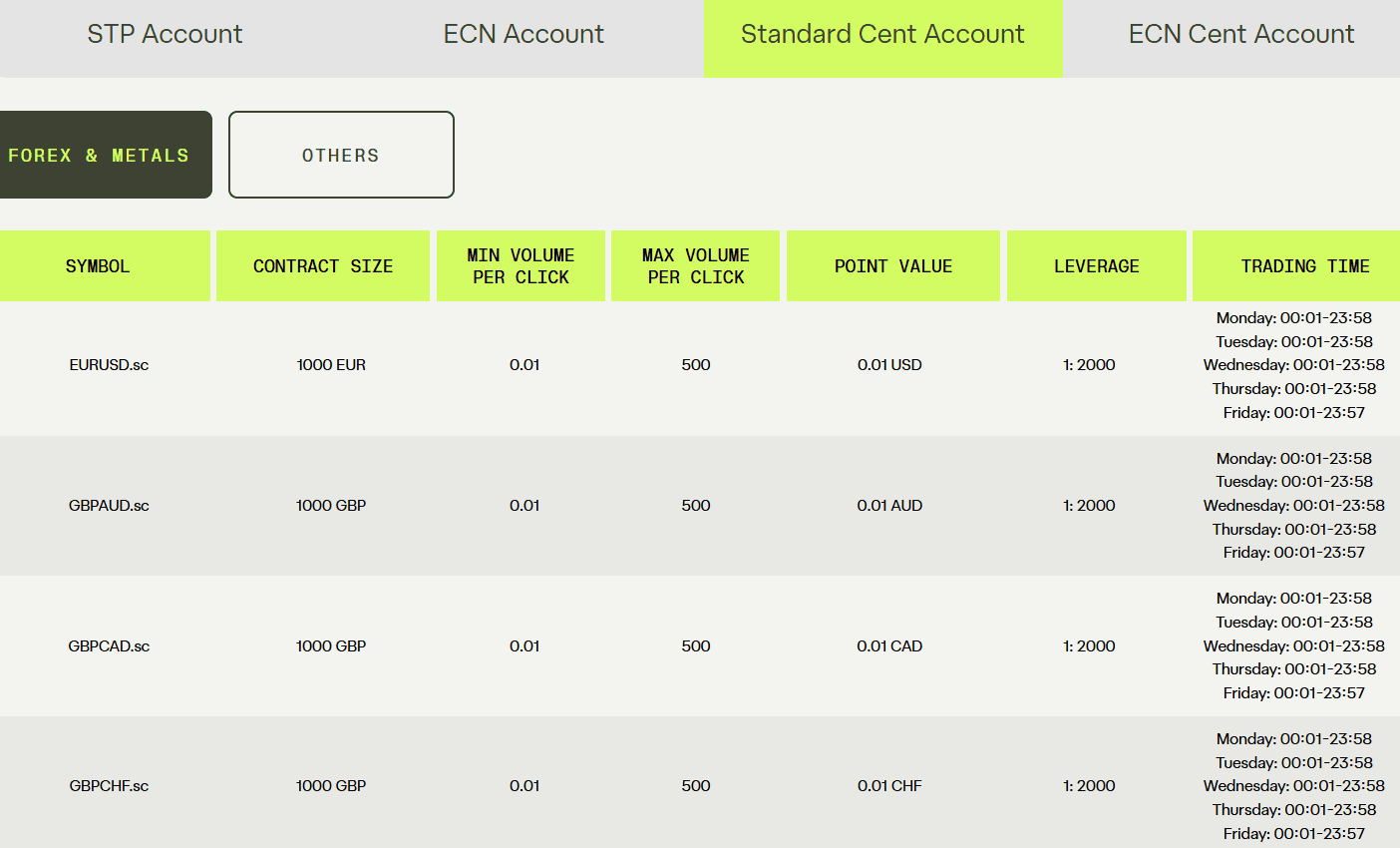Go to the ECN Cent Account tab
This screenshot has height=848, width=1400.
click(x=1240, y=35)
